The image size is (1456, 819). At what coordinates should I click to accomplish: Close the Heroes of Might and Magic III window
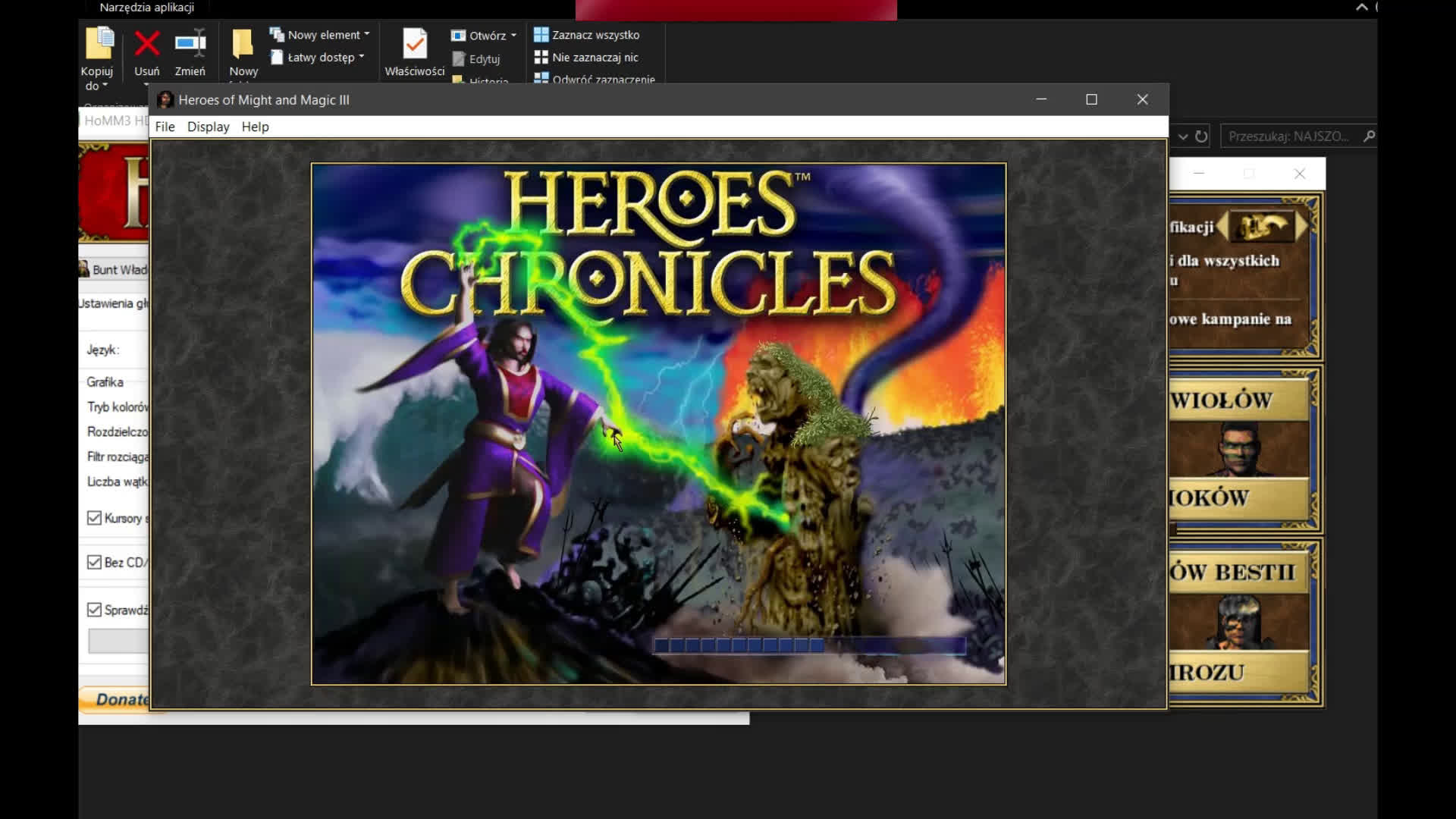click(x=1142, y=99)
